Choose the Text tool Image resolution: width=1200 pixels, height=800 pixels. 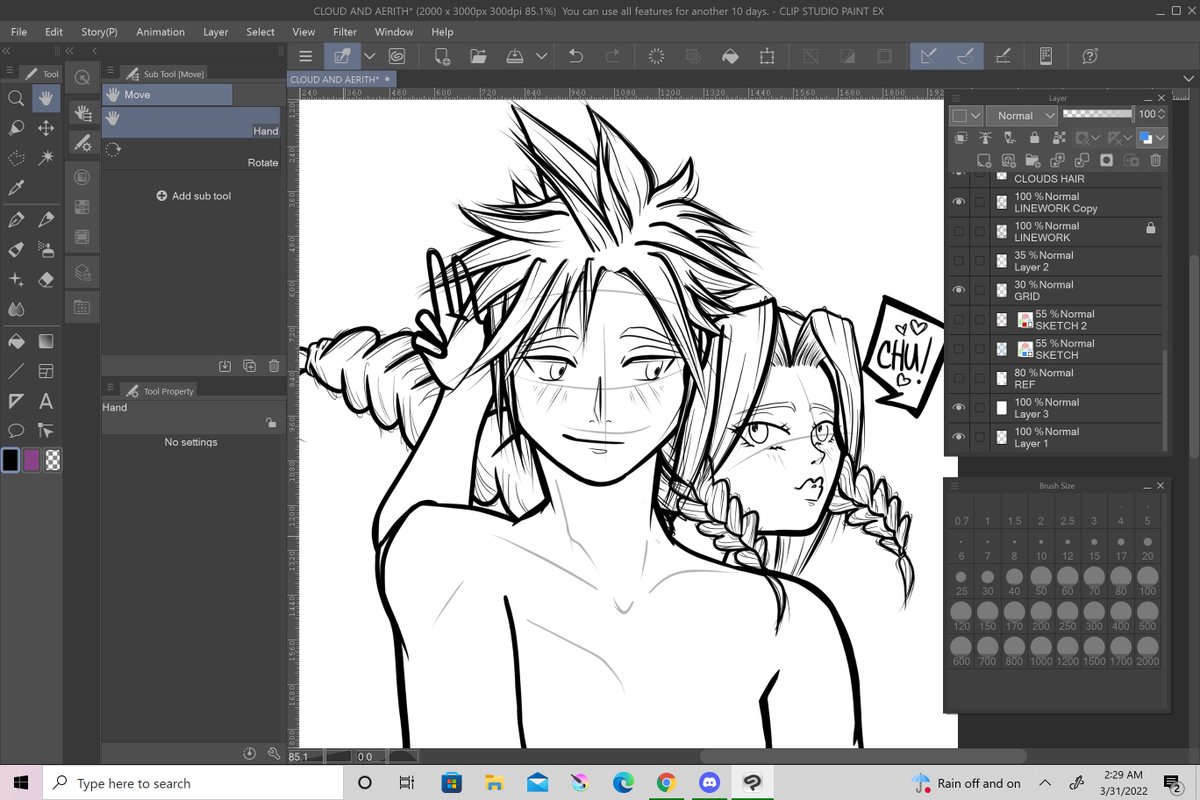point(46,402)
